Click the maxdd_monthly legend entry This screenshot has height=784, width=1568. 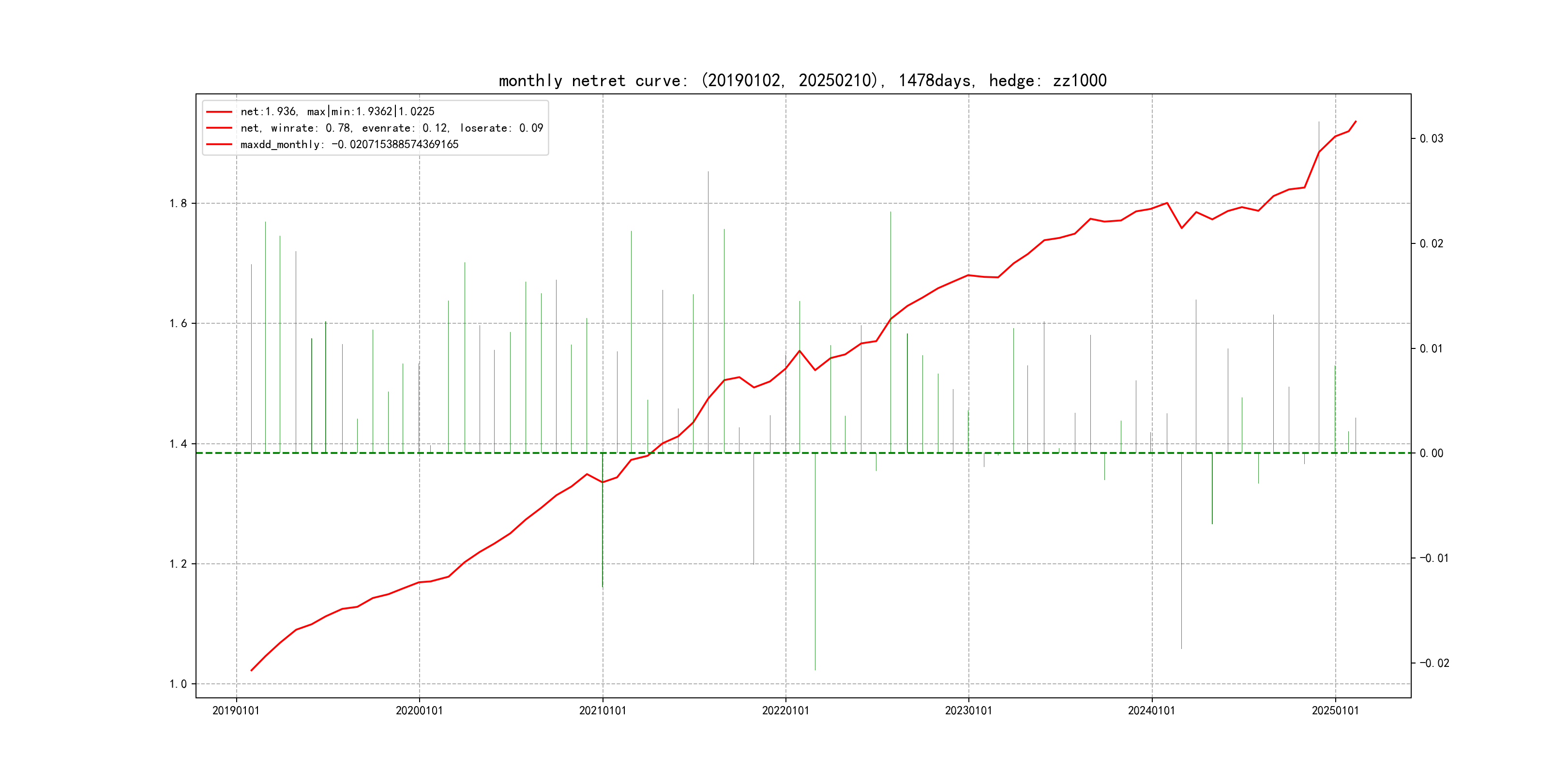coord(349,144)
